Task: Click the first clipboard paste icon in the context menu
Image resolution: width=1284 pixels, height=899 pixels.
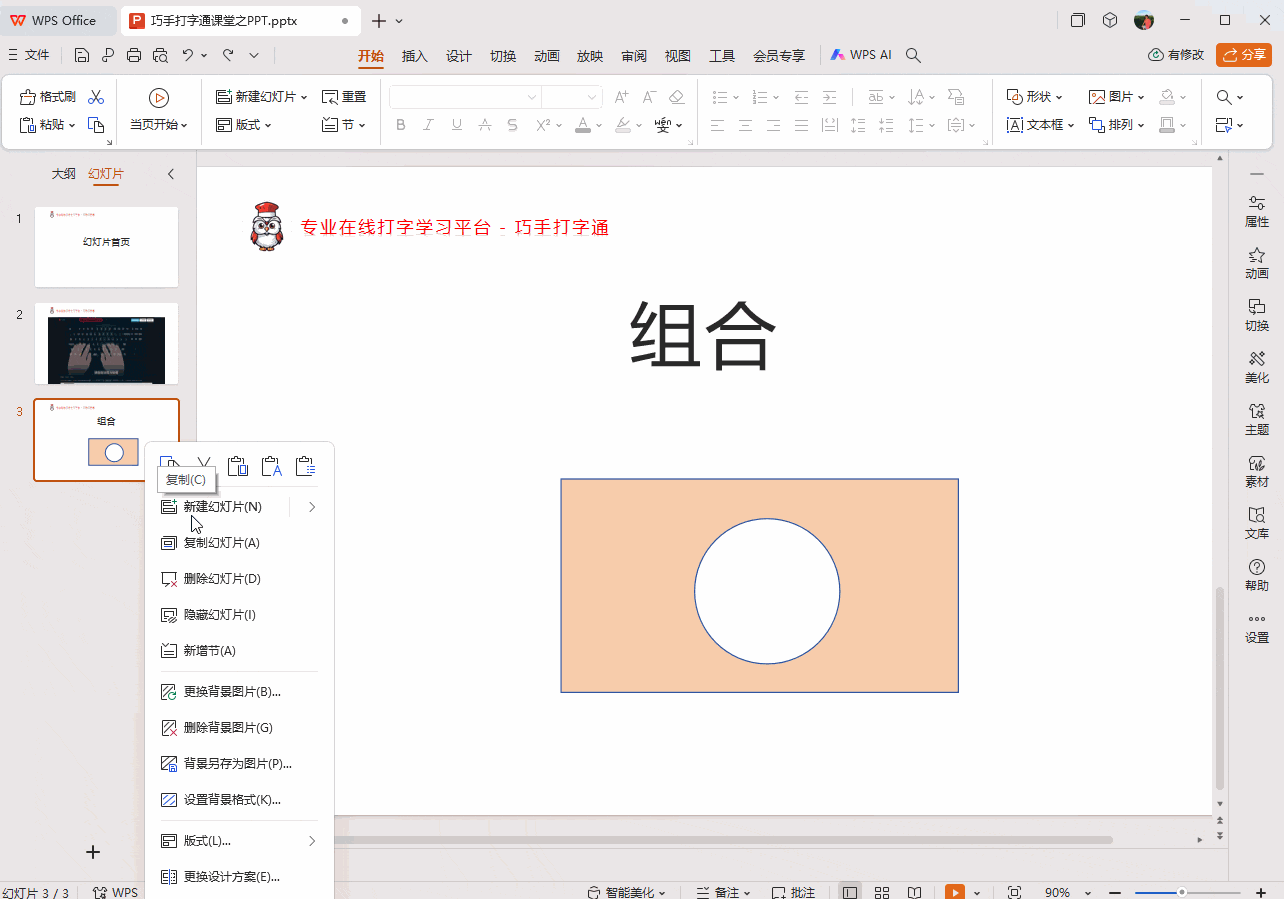Action: (237, 466)
